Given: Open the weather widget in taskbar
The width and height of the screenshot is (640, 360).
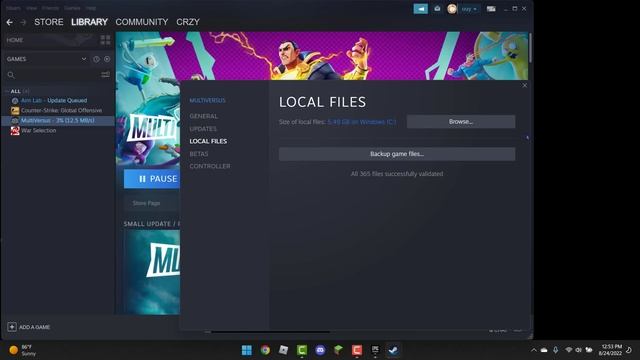Looking at the screenshot, I should pyautogui.click(x=23, y=350).
